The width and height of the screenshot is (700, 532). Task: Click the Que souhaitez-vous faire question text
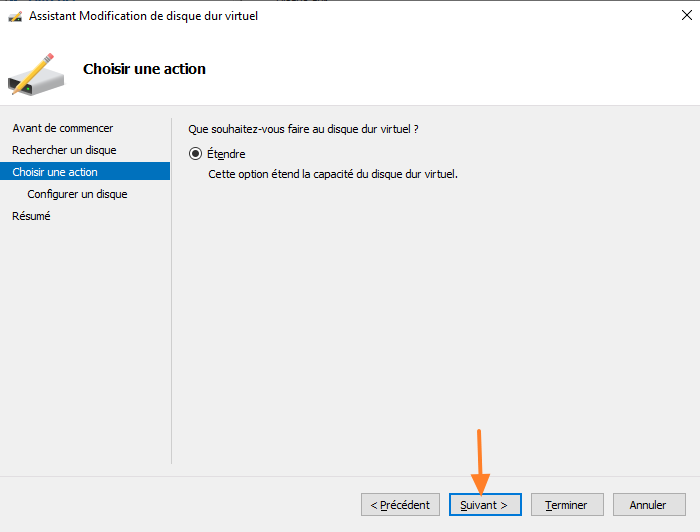303,129
